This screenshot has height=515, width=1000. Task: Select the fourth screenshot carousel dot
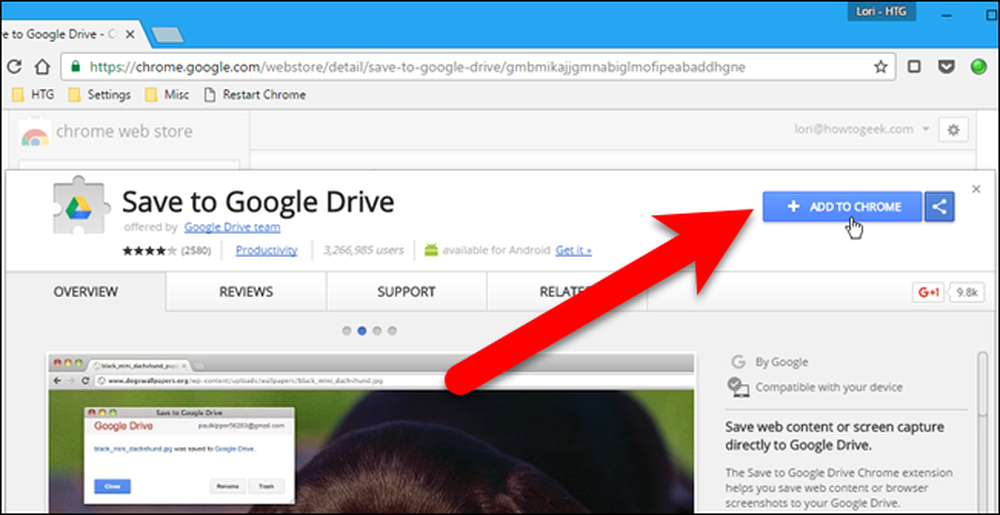pos(392,331)
